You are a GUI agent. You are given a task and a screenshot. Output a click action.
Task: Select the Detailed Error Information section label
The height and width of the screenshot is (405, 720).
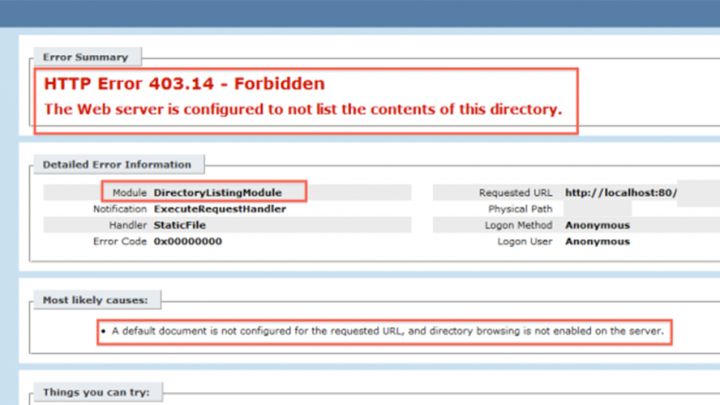(117, 164)
